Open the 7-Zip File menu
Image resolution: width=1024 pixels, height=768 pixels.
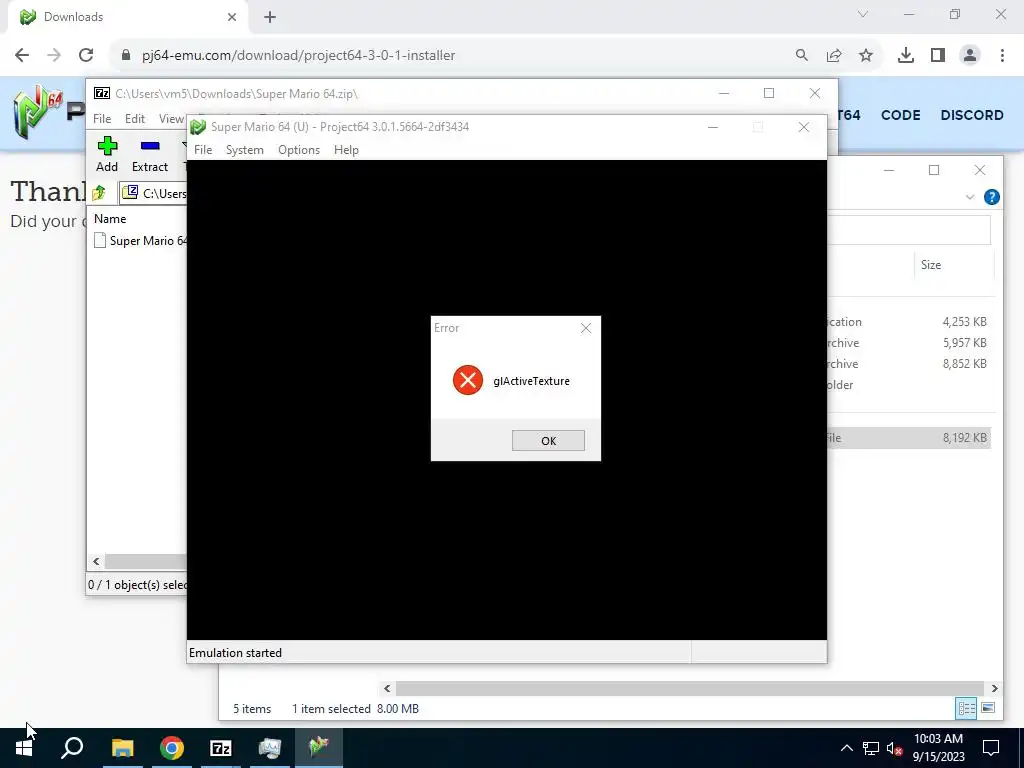point(102,118)
